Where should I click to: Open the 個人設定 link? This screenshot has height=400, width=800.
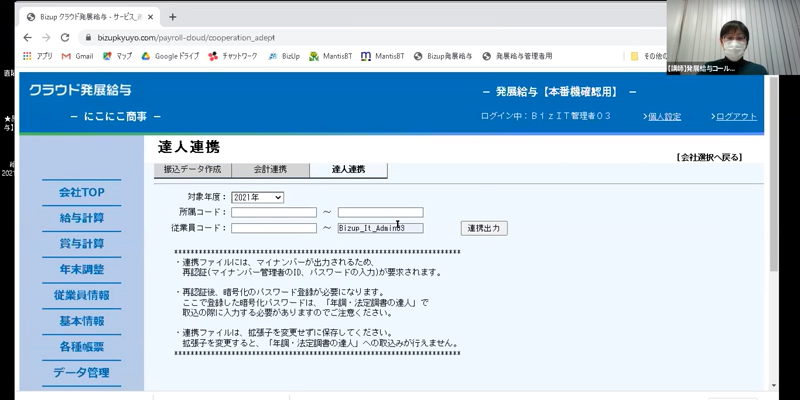[664, 117]
